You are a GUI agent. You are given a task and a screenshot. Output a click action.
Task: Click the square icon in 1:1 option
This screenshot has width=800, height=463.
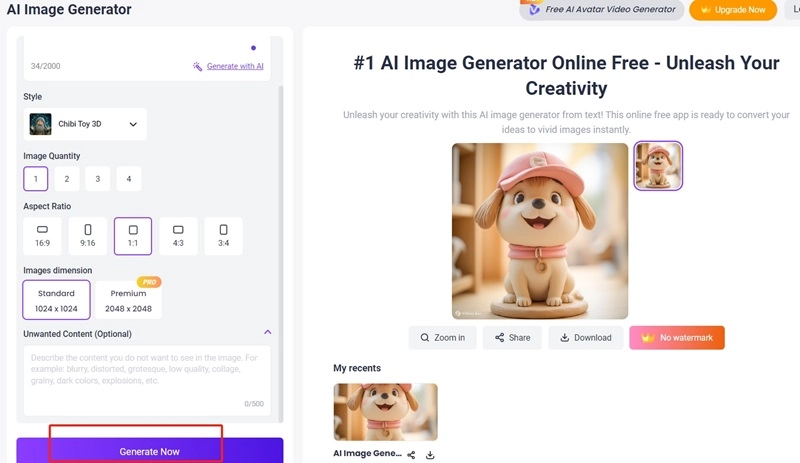tap(133, 230)
